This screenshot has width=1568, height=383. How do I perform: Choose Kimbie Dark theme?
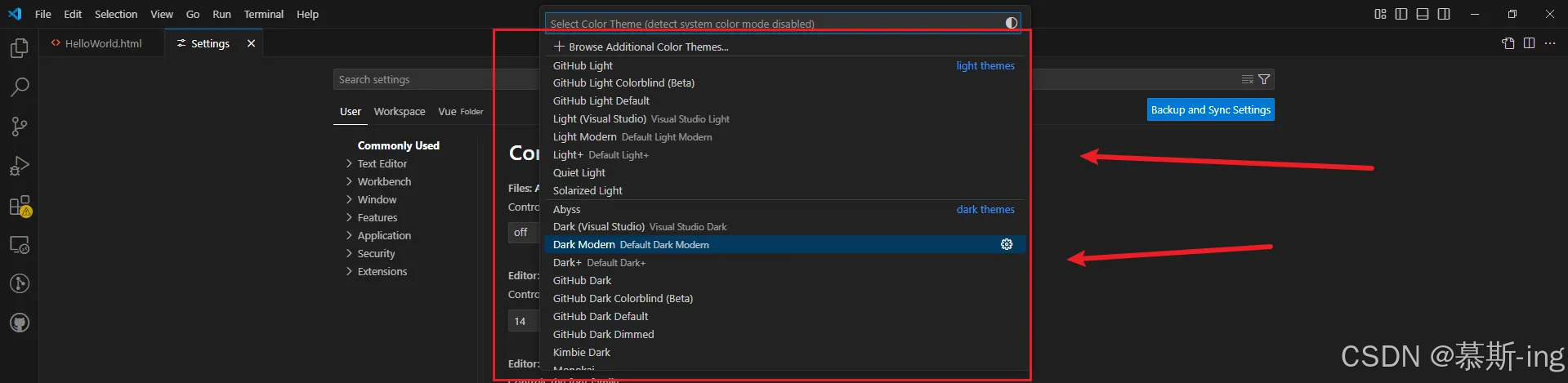coord(785,352)
